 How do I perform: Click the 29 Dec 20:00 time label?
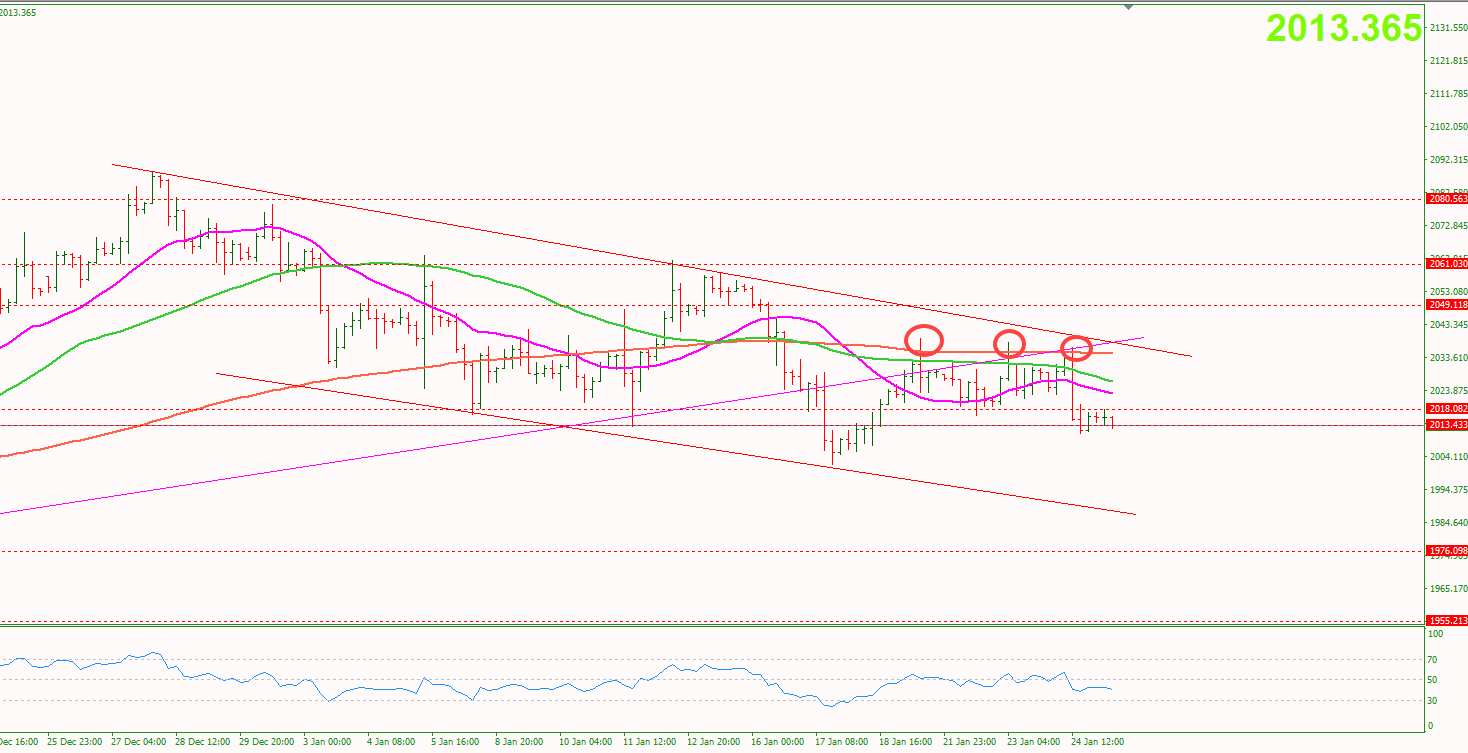click(x=267, y=742)
